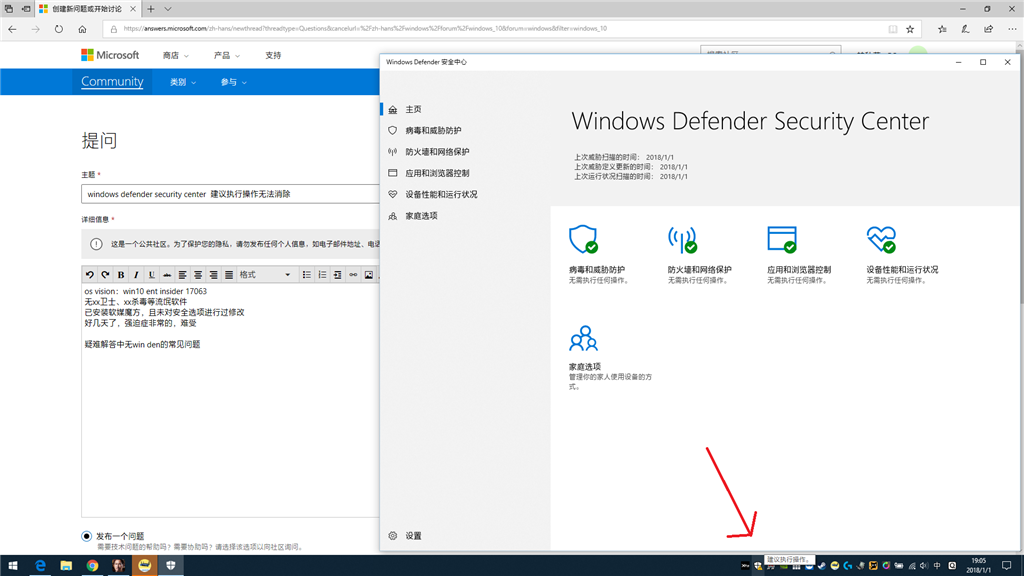
Task: Click the Edge share icon
Action: tap(989, 29)
